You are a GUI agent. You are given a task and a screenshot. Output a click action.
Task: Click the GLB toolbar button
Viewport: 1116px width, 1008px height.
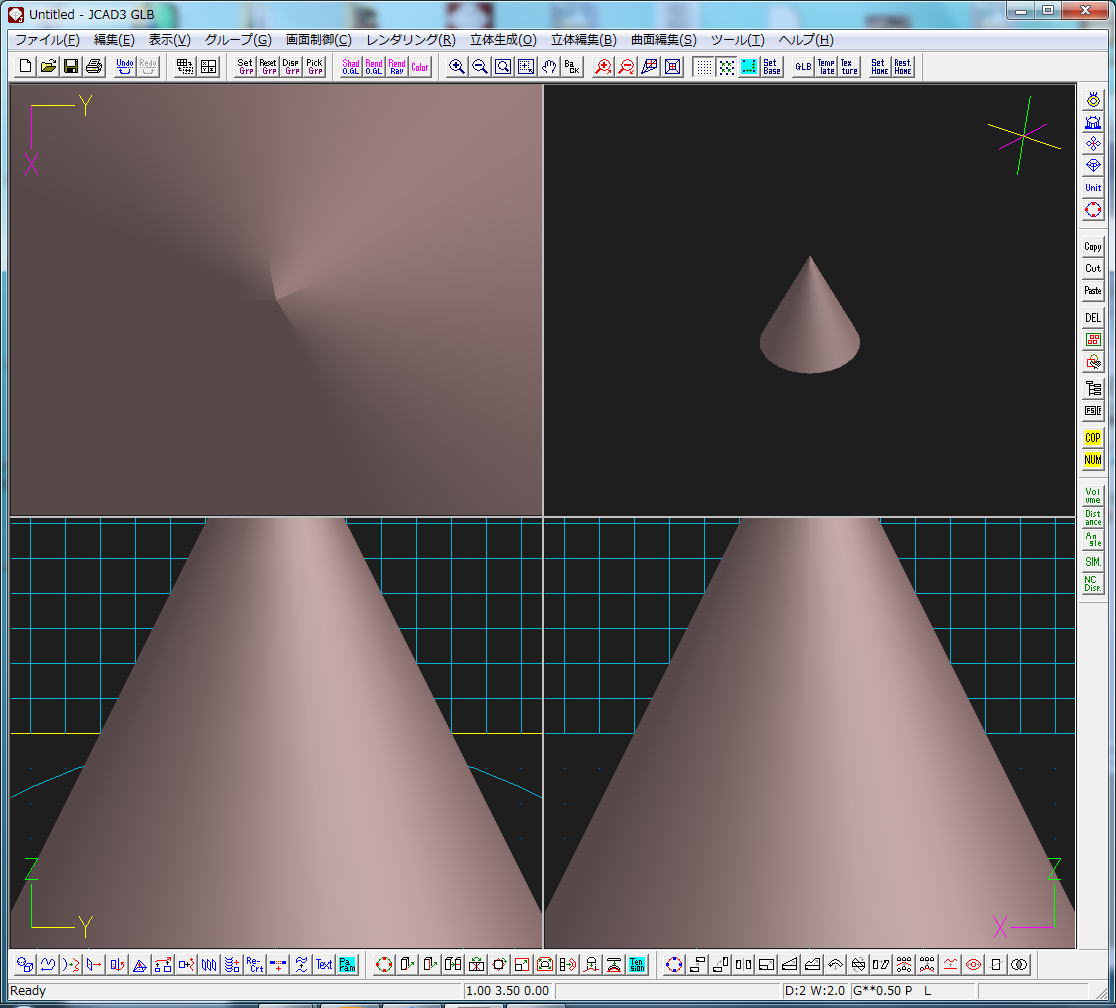point(804,67)
